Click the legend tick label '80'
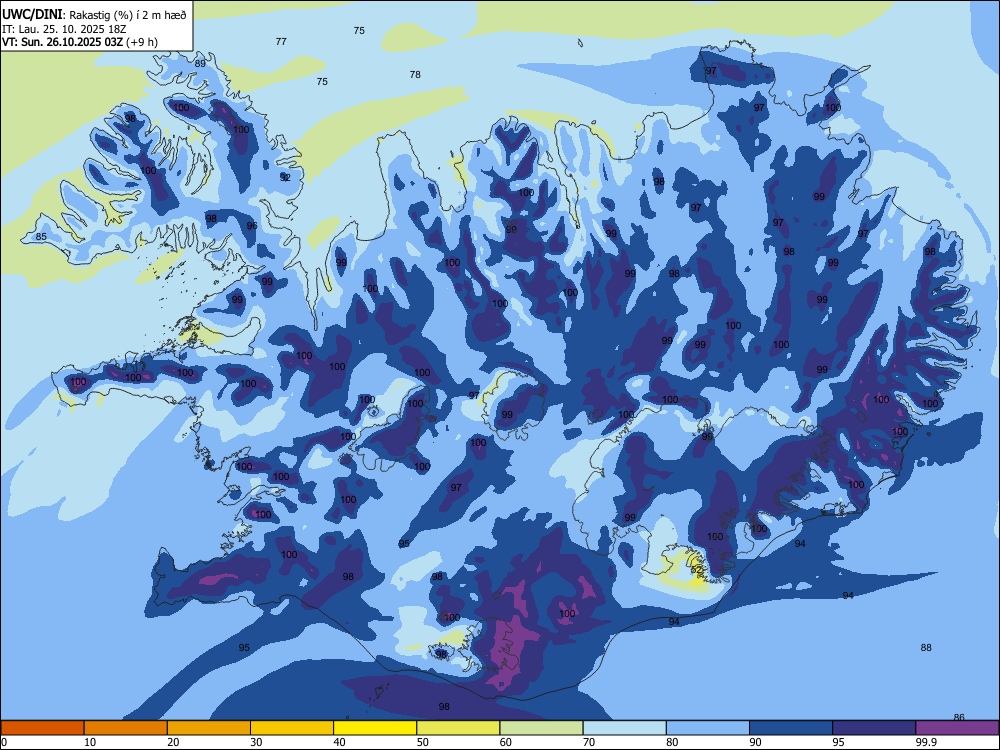Screen dimensions: 1000x750 click(x=673, y=742)
